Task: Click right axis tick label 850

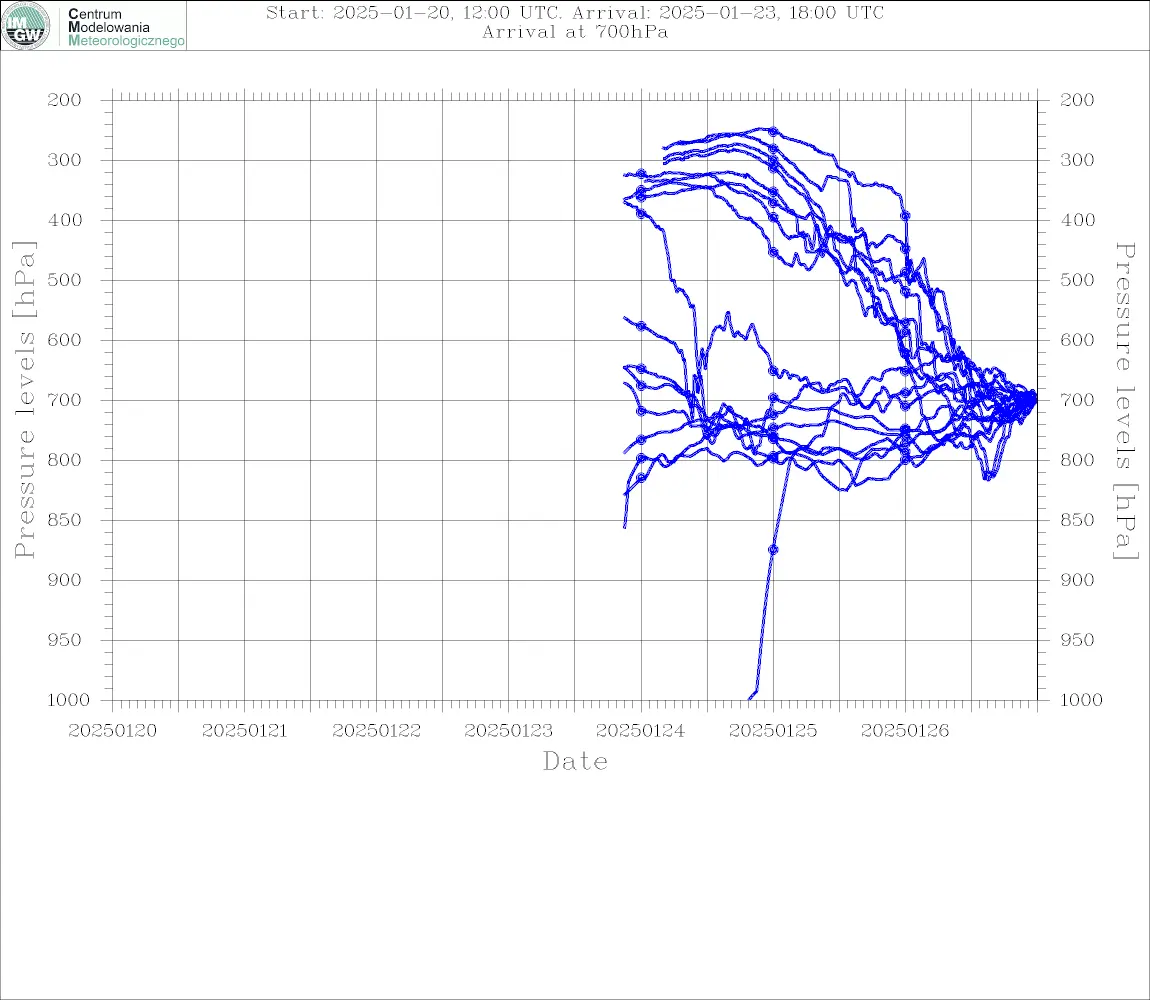Action: coord(1077,520)
